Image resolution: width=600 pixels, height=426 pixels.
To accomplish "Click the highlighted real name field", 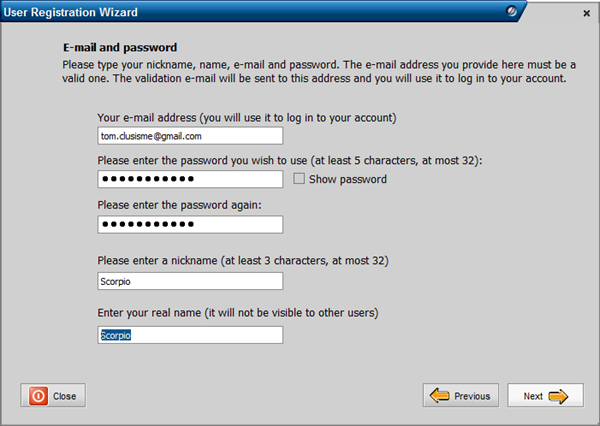I will coord(190,335).
